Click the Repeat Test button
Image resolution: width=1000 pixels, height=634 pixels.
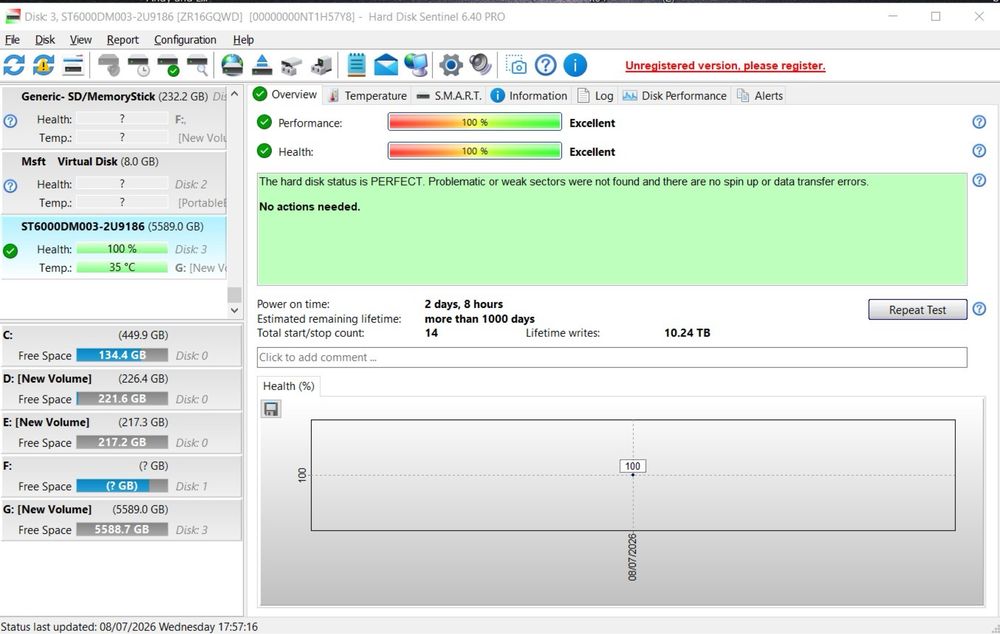(917, 309)
